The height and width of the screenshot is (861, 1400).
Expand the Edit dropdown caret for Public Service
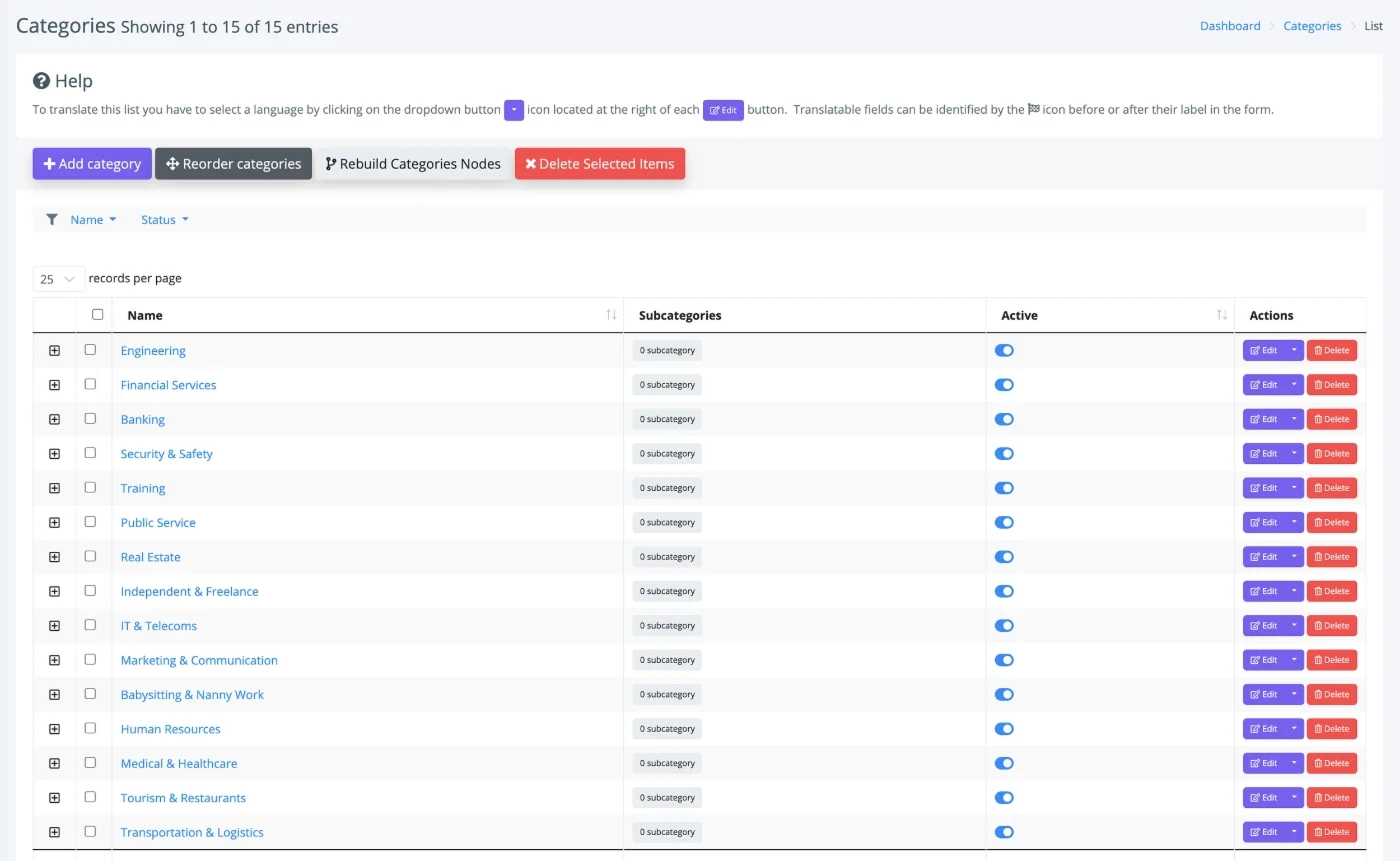[x=1294, y=523]
